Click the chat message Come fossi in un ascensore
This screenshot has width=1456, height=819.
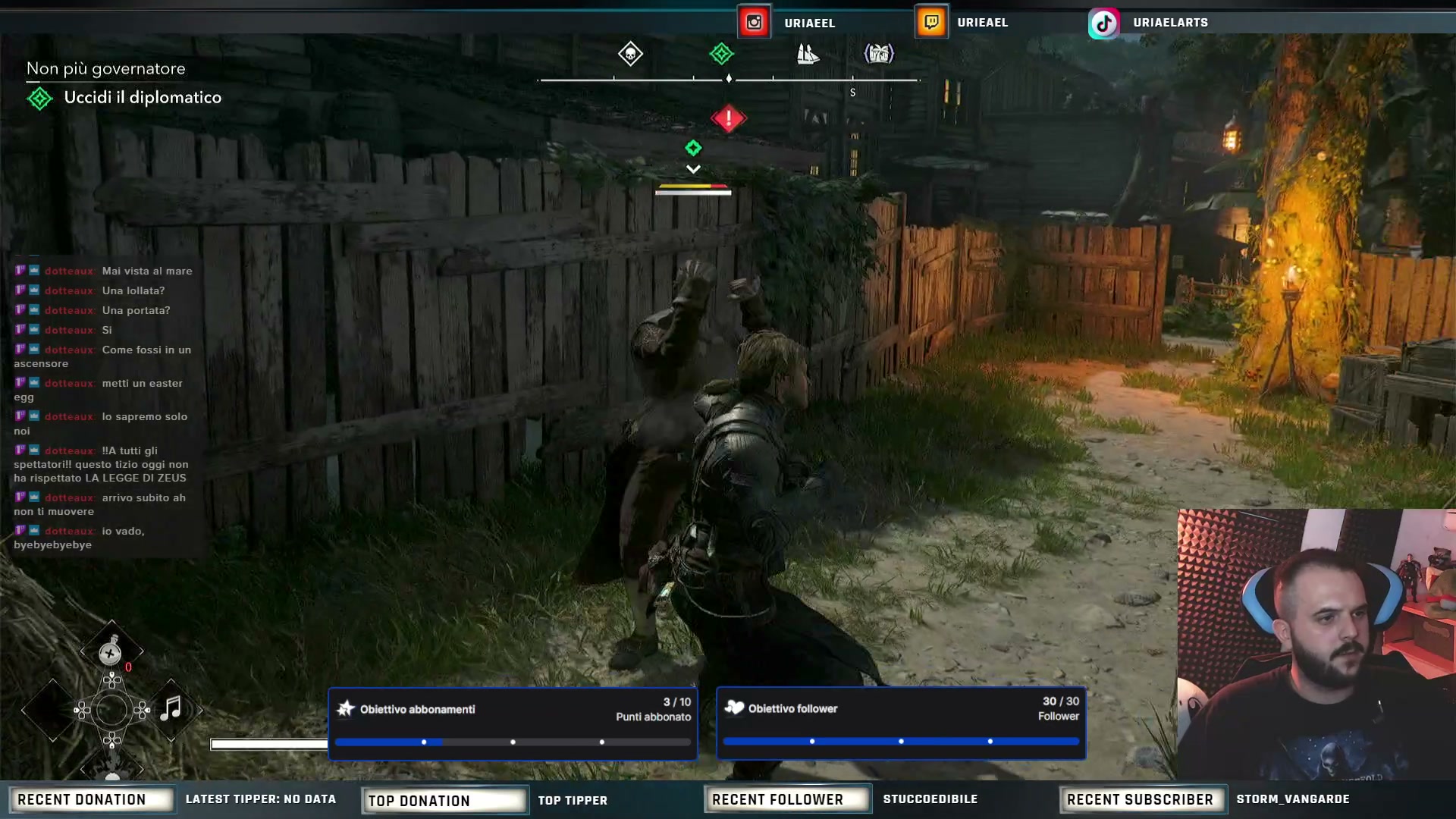[x=102, y=356]
